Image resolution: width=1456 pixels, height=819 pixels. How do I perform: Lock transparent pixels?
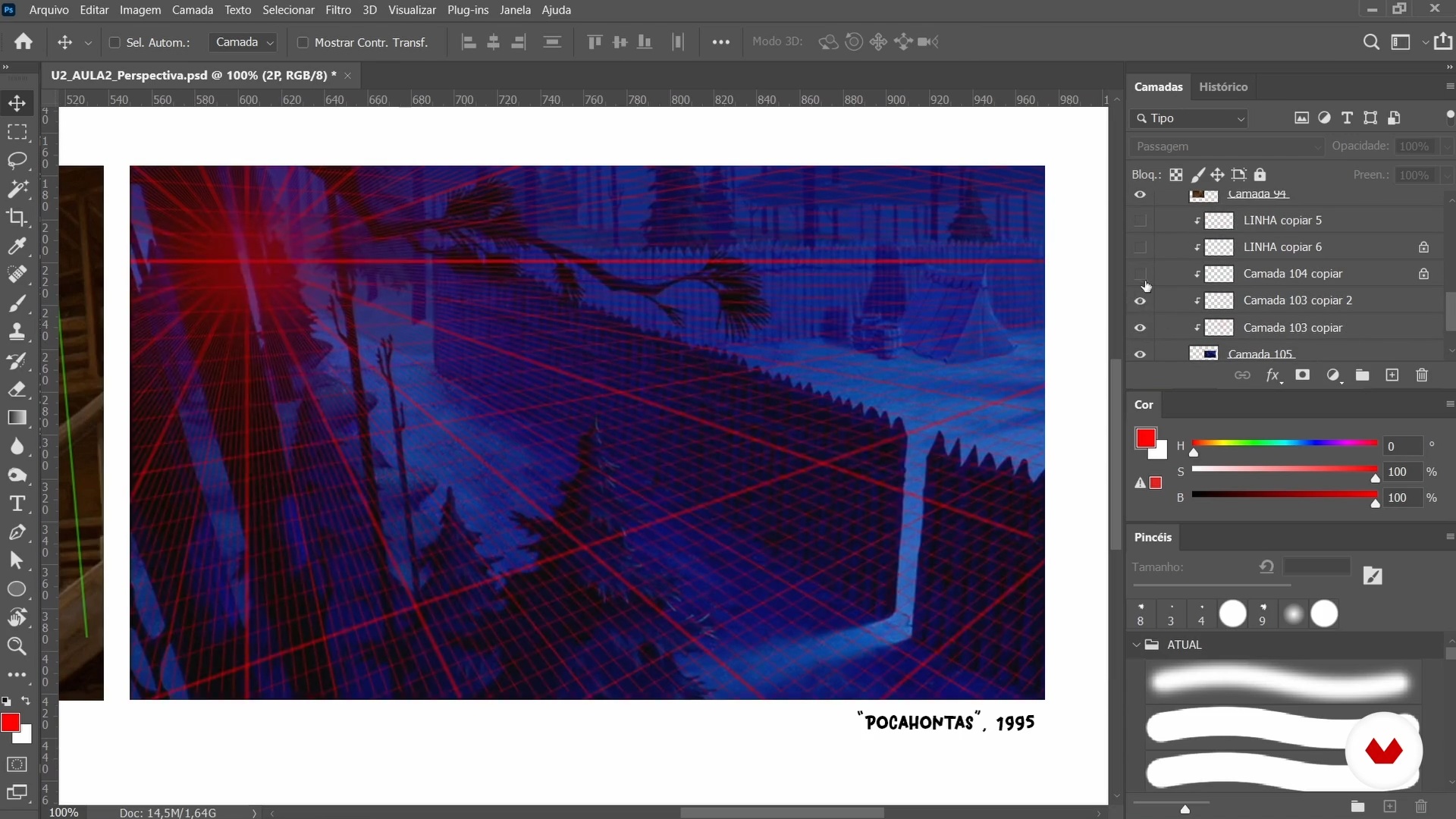pos(1176,175)
